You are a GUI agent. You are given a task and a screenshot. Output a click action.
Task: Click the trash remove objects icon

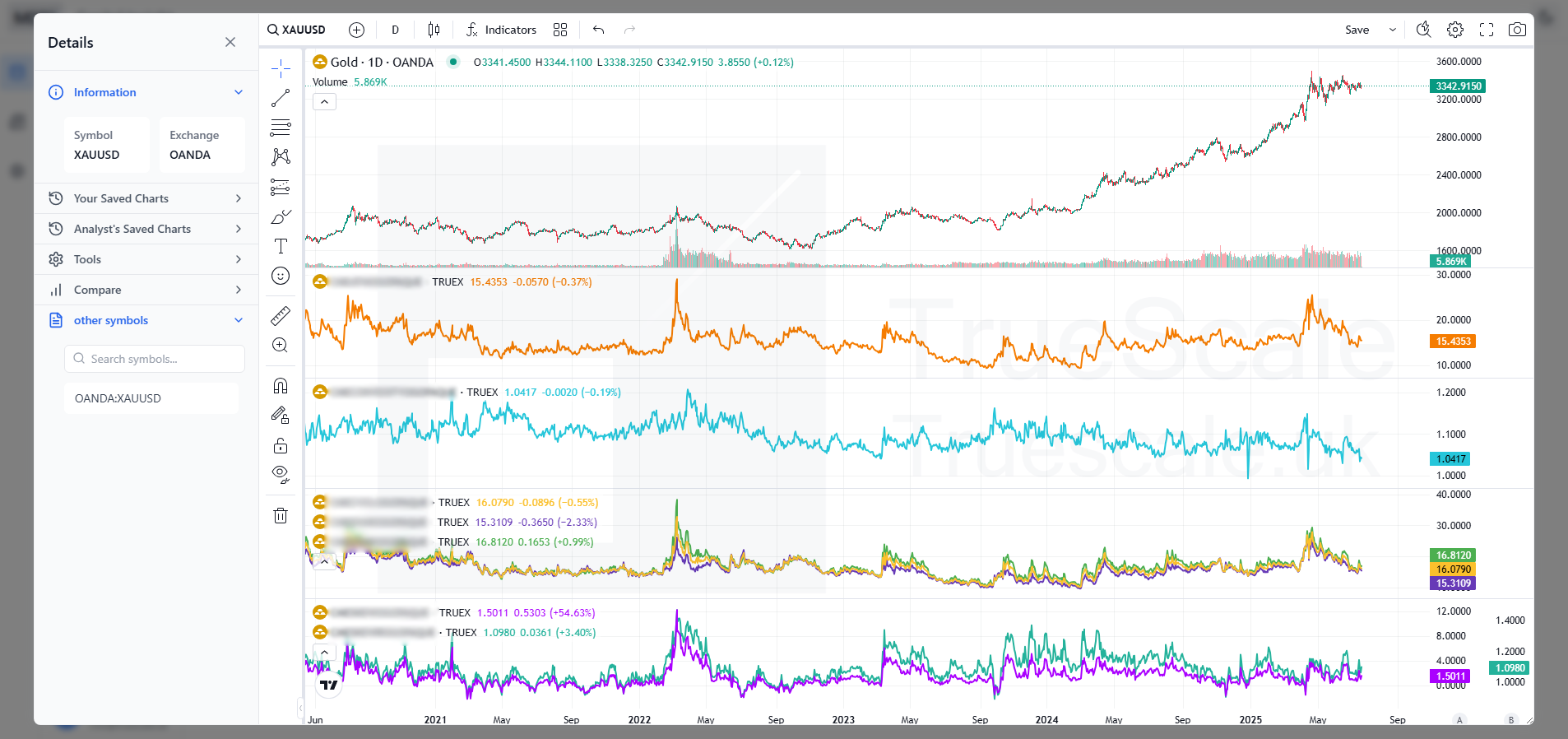281,516
